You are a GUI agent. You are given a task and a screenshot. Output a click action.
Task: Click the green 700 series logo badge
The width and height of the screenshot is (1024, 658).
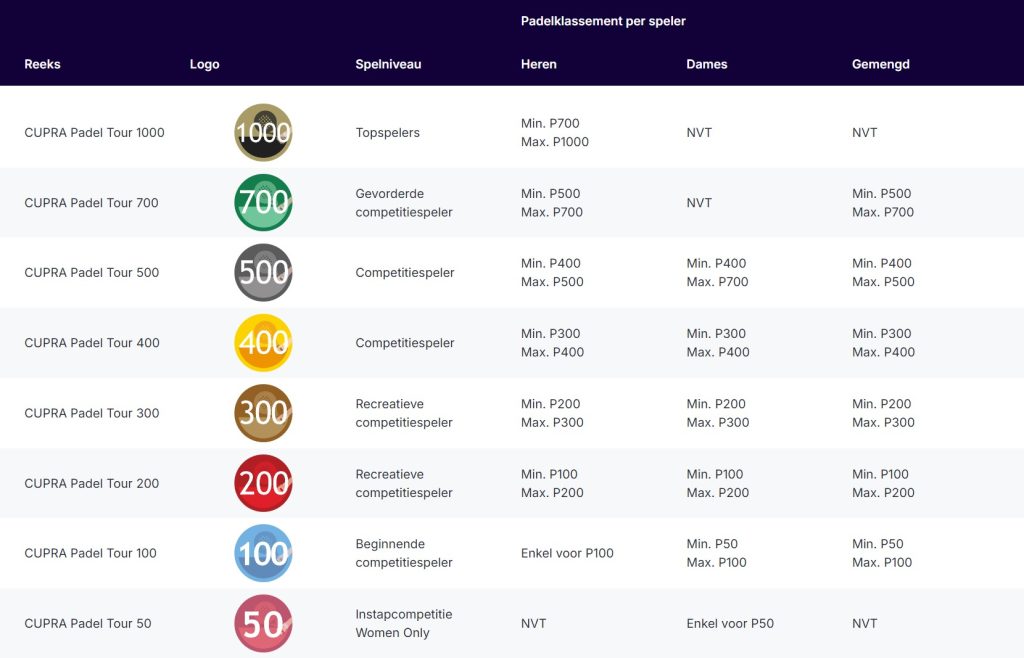tap(263, 202)
